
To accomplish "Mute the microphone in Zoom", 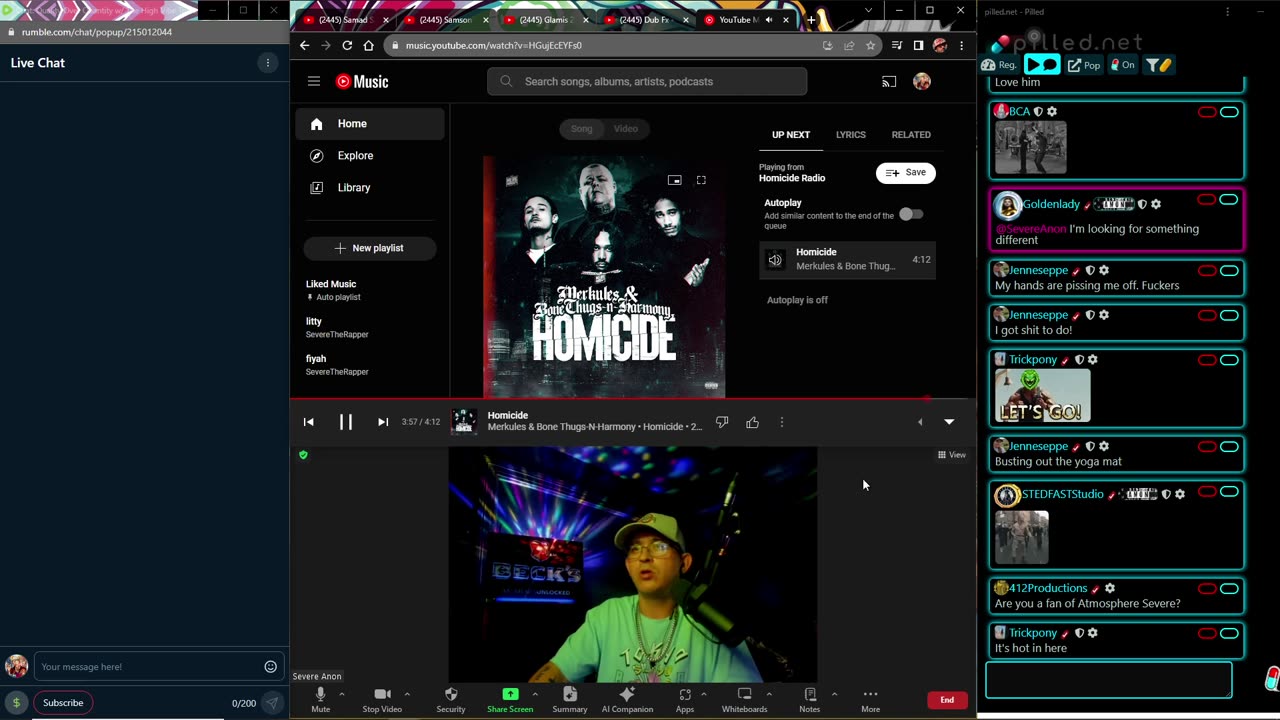I will [320, 699].
